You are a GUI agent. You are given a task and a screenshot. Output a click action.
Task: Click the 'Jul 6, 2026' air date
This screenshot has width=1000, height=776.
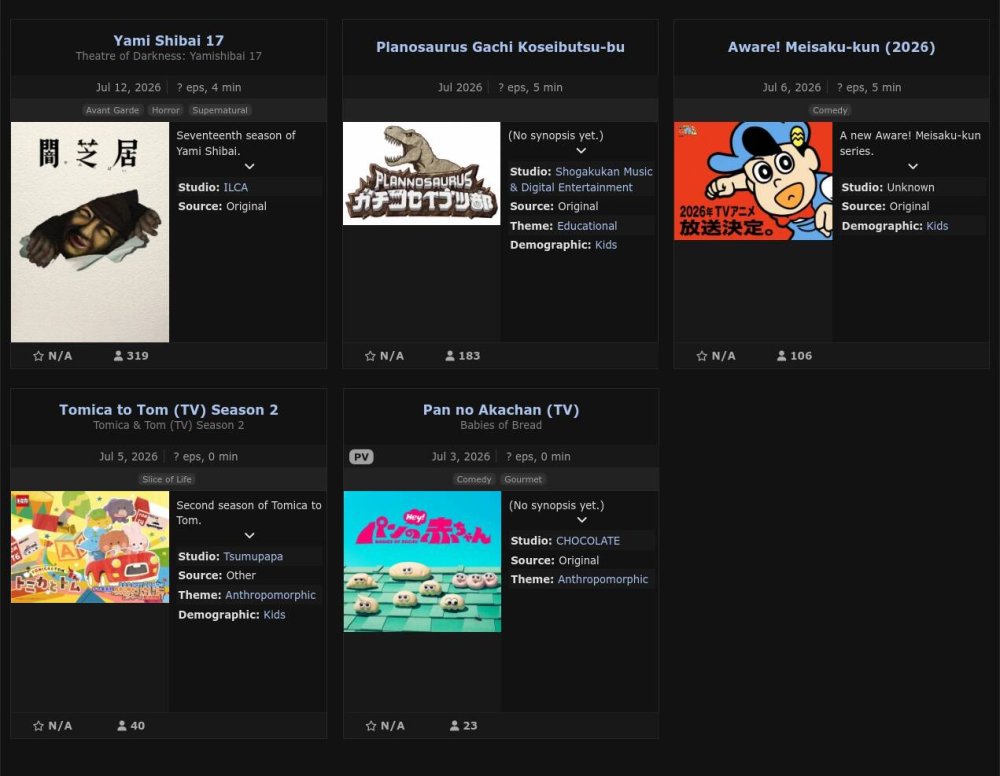[791, 87]
